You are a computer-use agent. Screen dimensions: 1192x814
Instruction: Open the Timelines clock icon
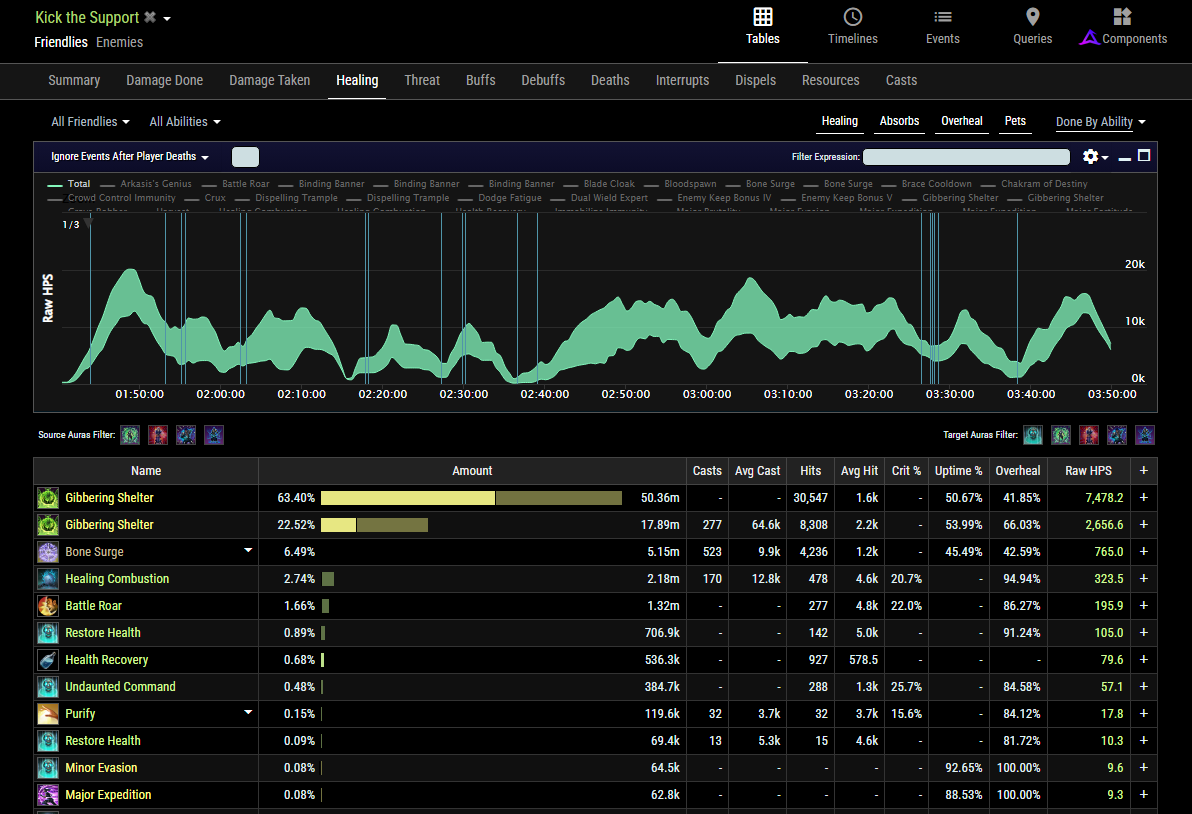pos(852,17)
